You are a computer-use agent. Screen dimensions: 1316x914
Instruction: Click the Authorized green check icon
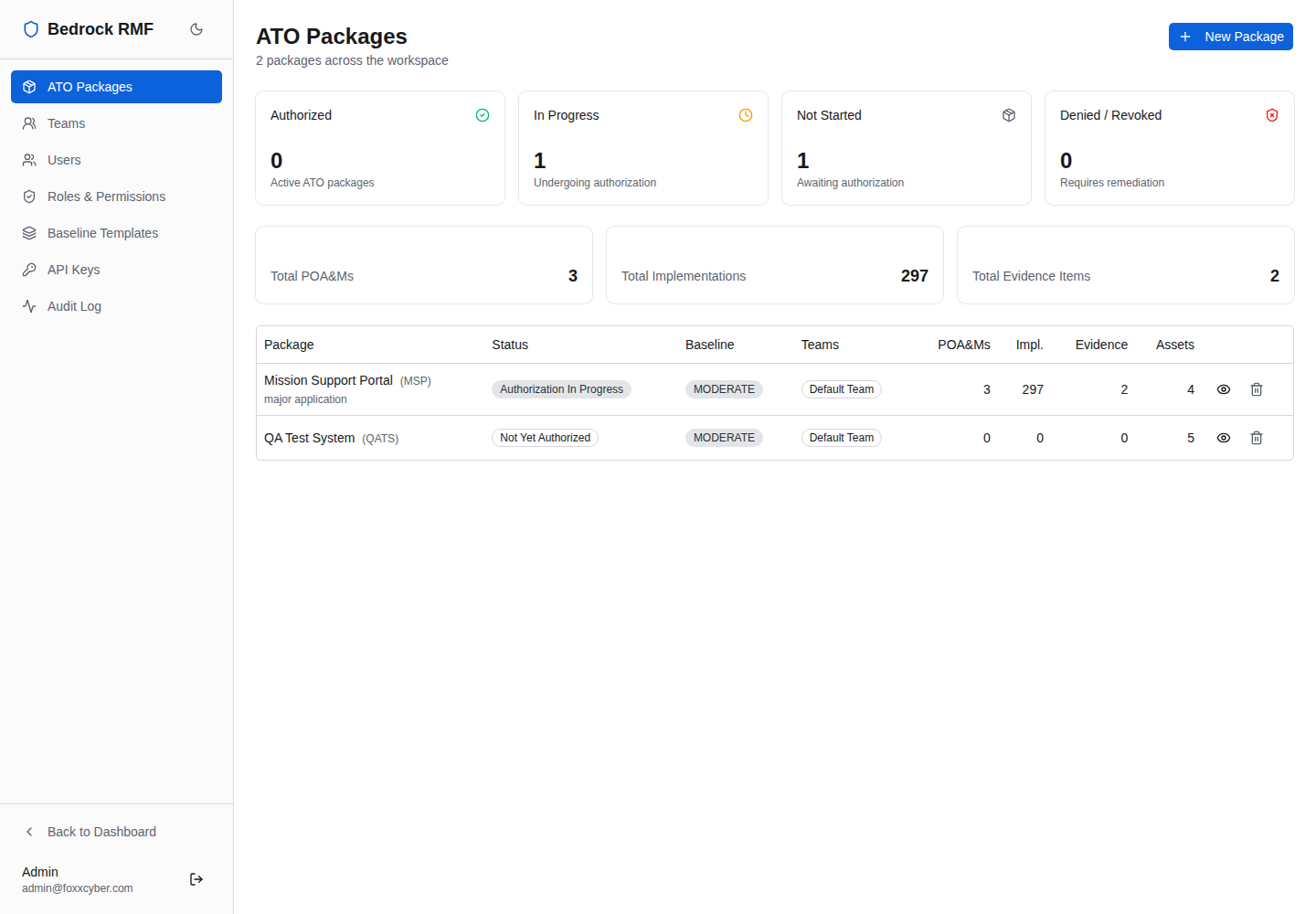tap(483, 115)
